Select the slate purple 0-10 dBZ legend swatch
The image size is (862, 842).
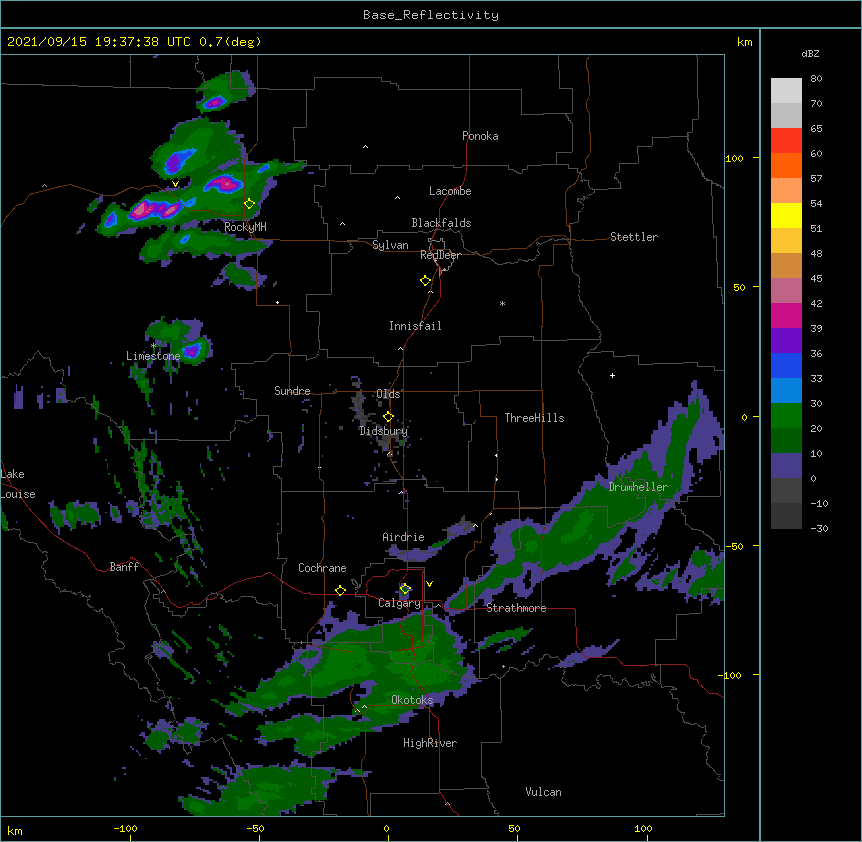point(786,466)
